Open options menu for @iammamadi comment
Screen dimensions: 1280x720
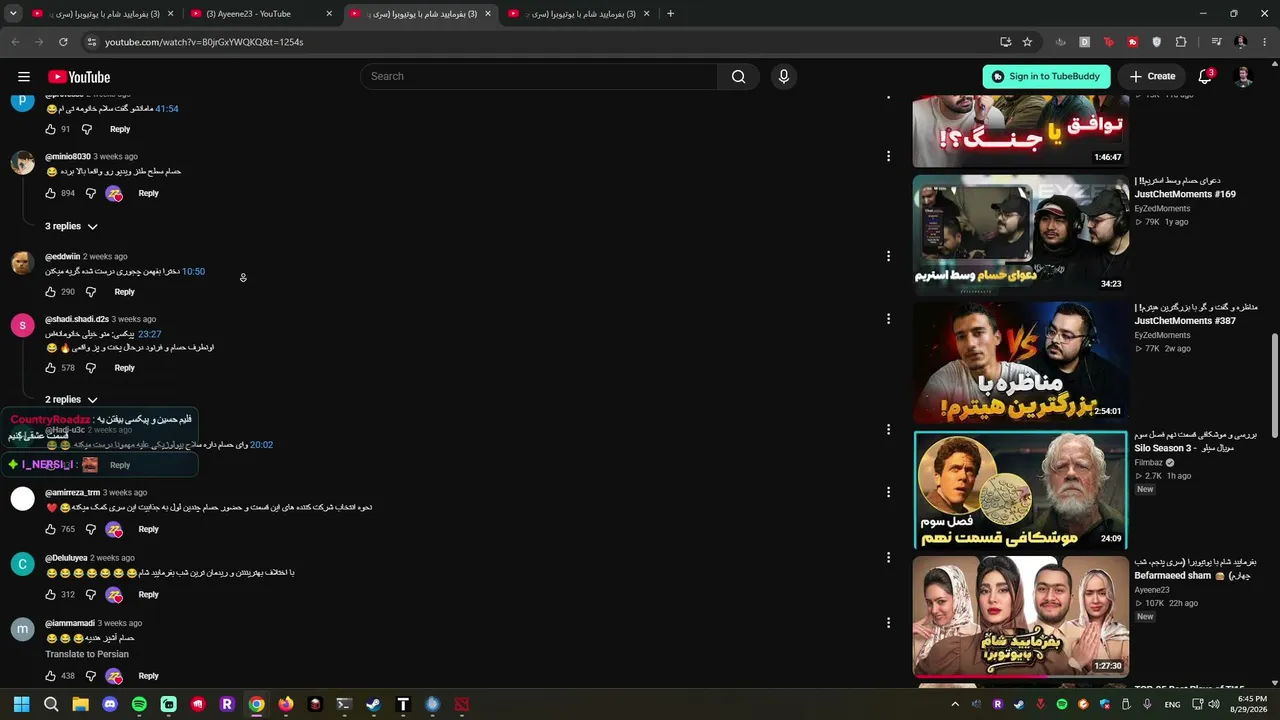888,623
